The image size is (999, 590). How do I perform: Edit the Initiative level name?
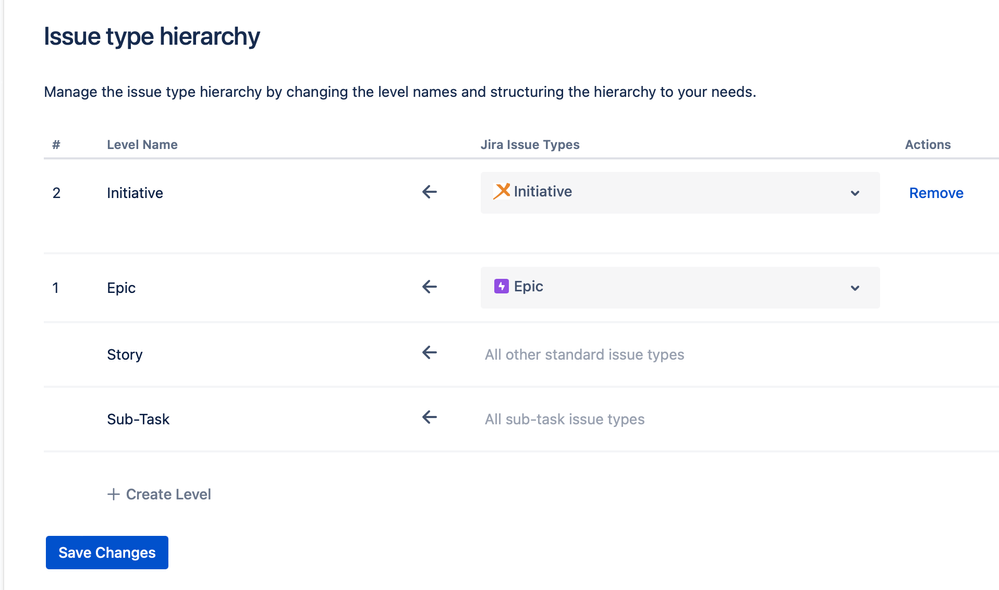[x=135, y=193]
